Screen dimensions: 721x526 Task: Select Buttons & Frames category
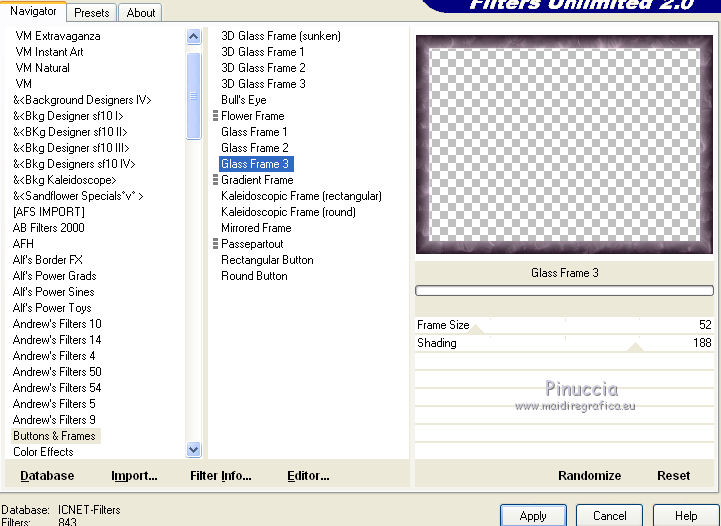tap(54, 436)
